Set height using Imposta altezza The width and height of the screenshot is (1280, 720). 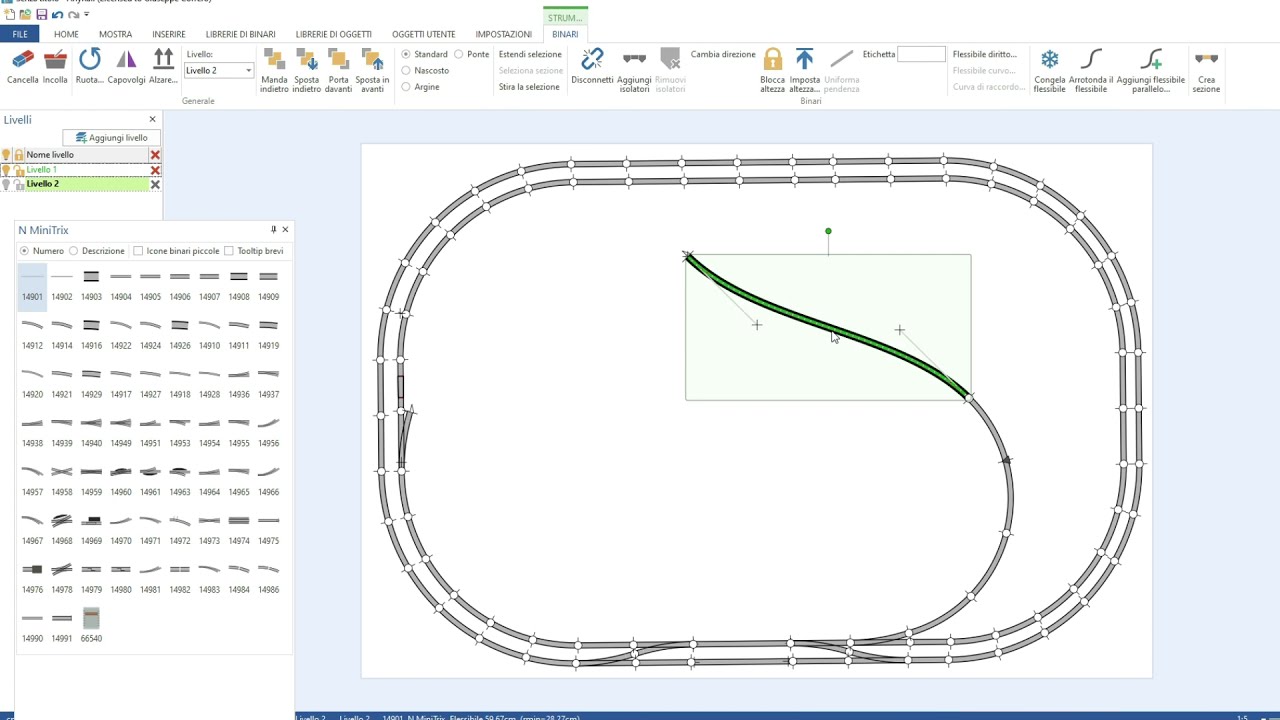[804, 70]
